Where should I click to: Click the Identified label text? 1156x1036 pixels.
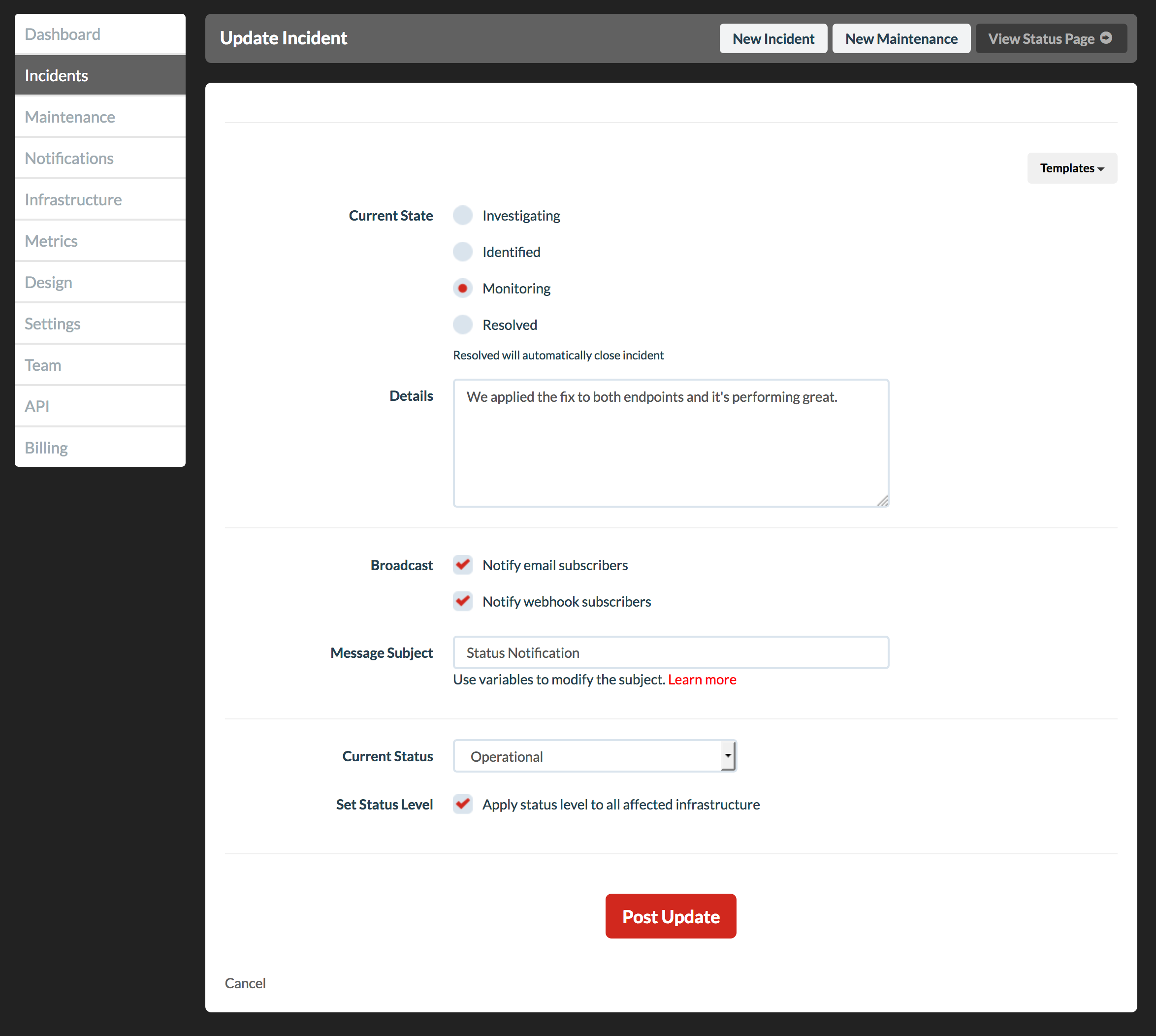511,252
